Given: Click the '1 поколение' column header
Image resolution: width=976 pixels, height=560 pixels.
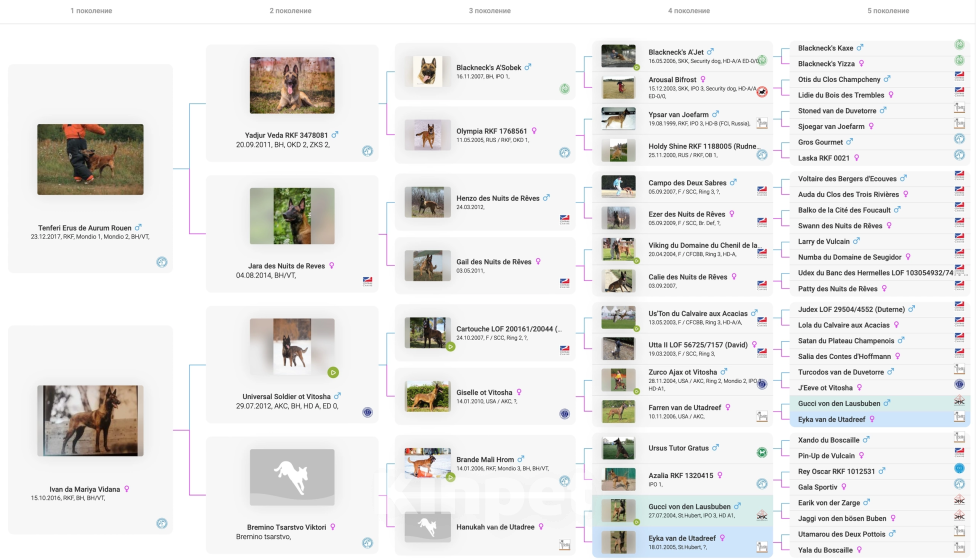Looking at the screenshot, I should (x=92, y=11).
